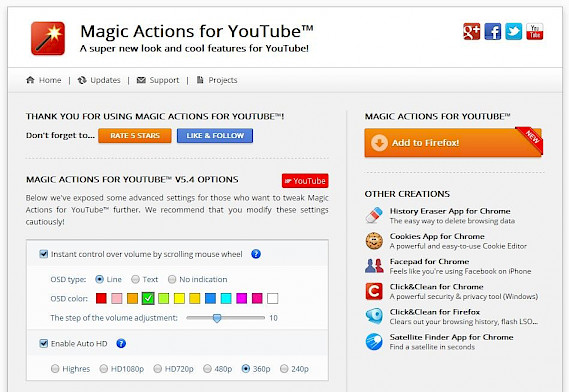569x392 pixels.
Task: Choose blue OSD color swatch
Action: pos(210,298)
